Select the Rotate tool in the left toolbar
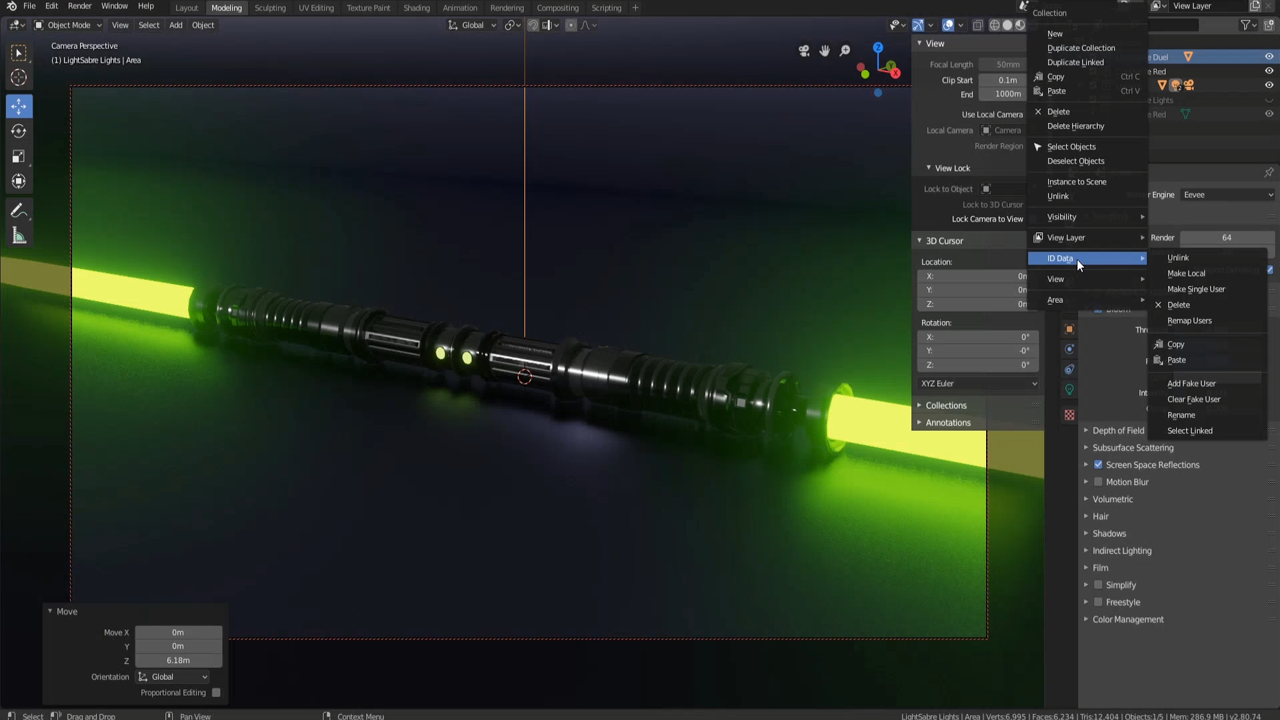 18,131
